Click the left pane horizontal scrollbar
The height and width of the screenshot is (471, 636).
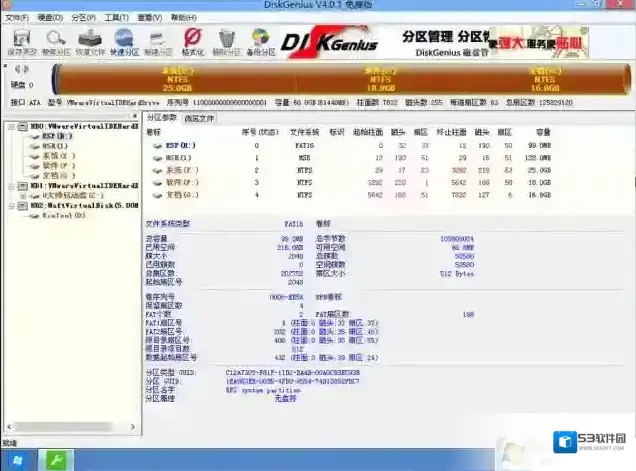coord(70,432)
